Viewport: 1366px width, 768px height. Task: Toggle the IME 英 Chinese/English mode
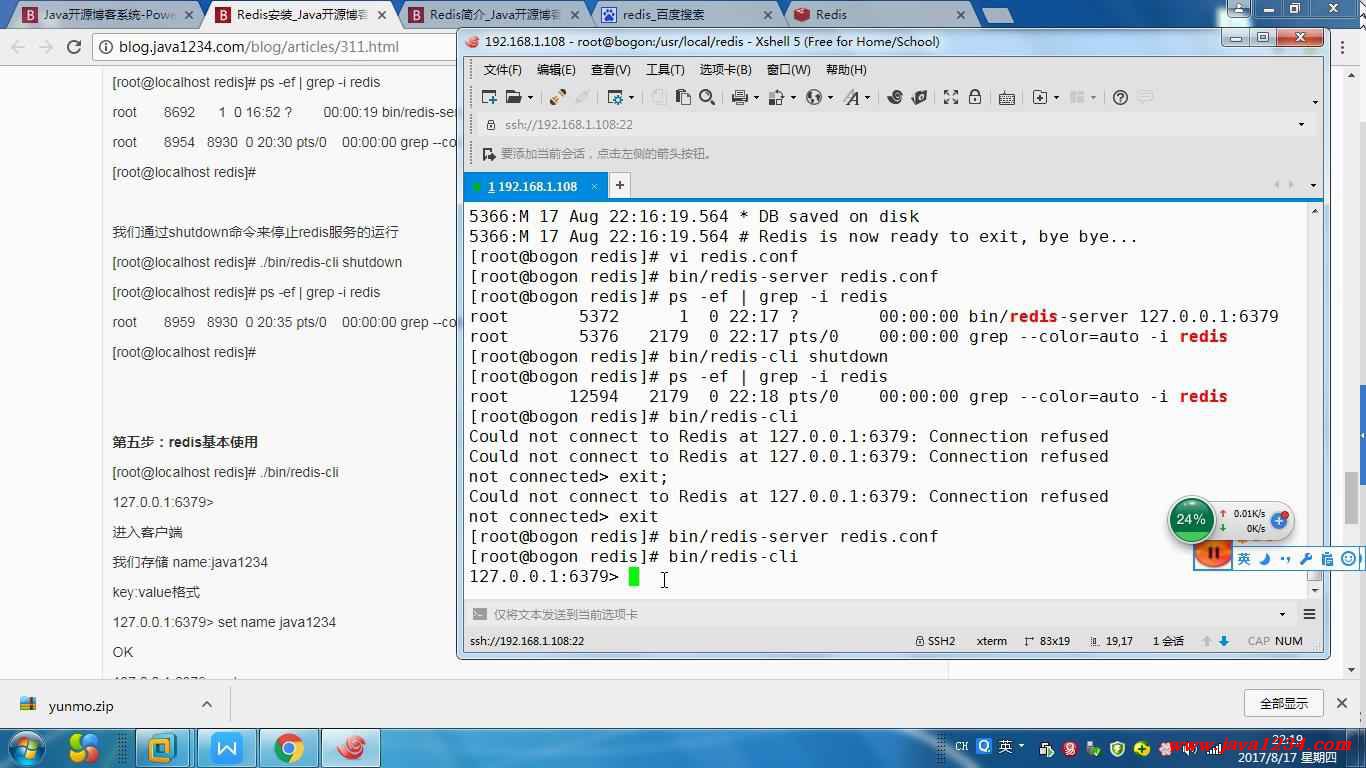click(x=1244, y=559)
